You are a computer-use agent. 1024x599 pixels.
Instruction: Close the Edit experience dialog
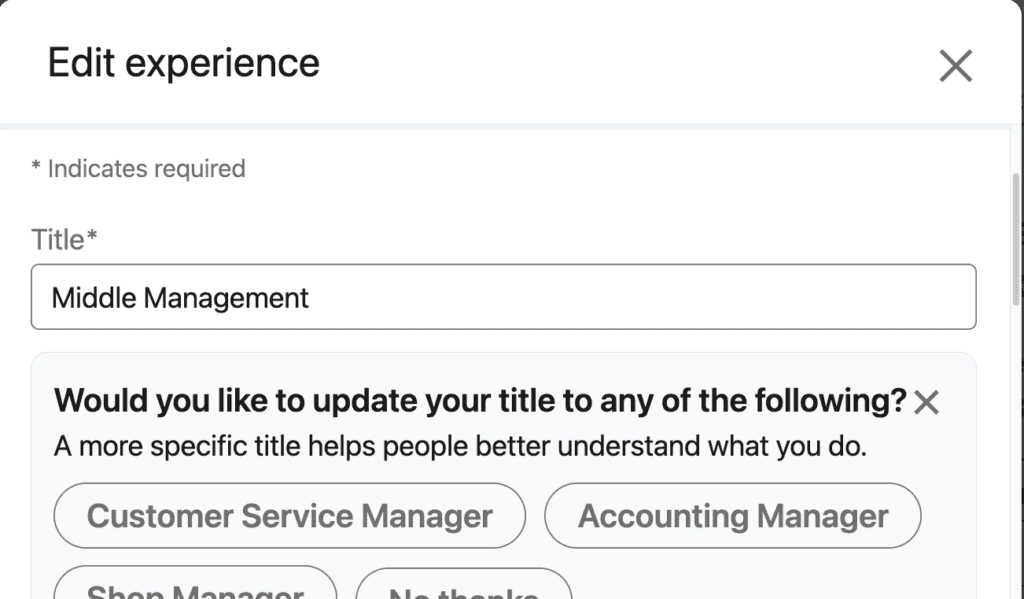tap(955, 66)
